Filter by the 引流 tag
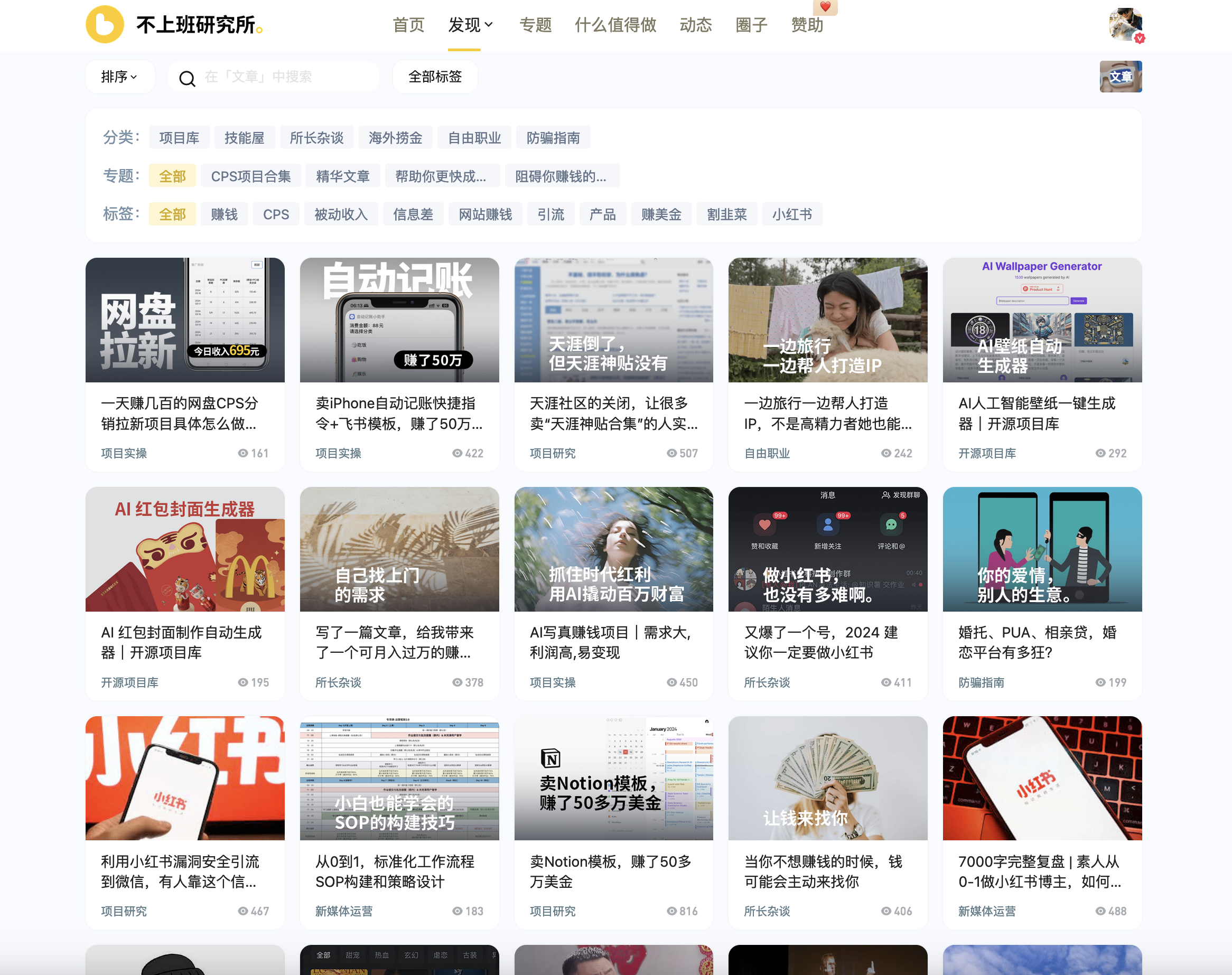 pyautogui.click(x=551, y=214)
